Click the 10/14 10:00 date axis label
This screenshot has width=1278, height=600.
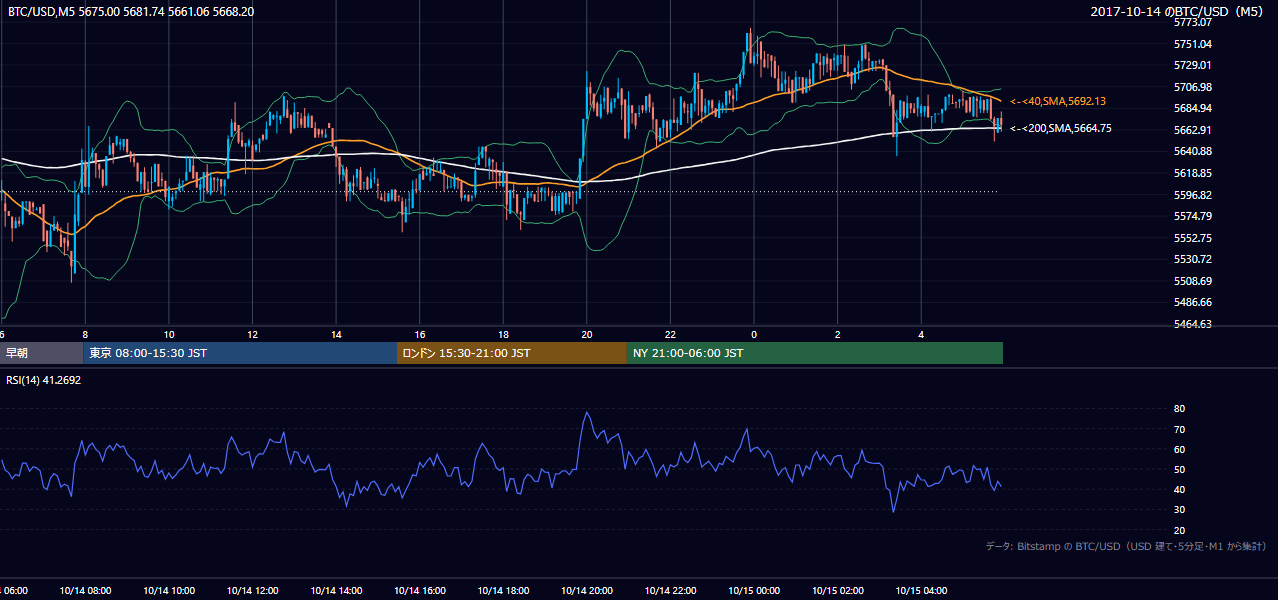[169, 590]
